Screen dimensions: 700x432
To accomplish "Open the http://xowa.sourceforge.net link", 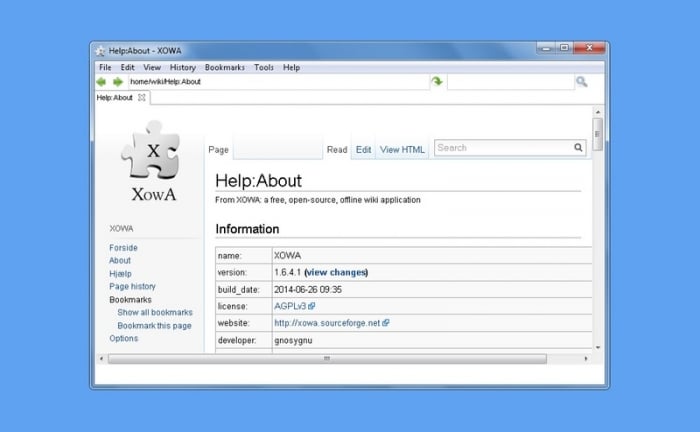I will click(x=327, y=323).
